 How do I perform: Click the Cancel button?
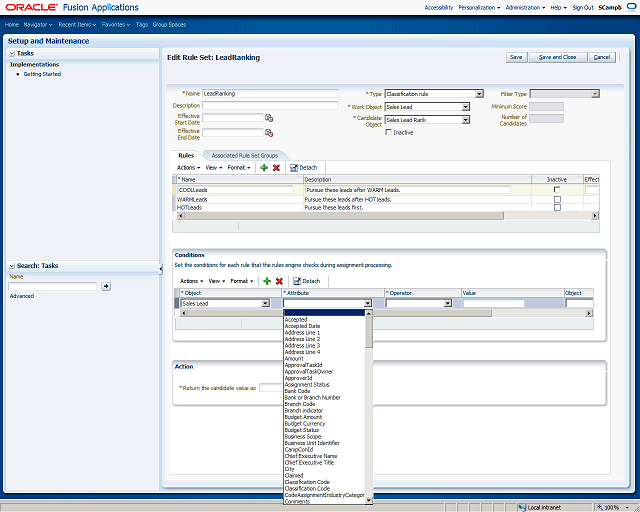pos(602,57)
